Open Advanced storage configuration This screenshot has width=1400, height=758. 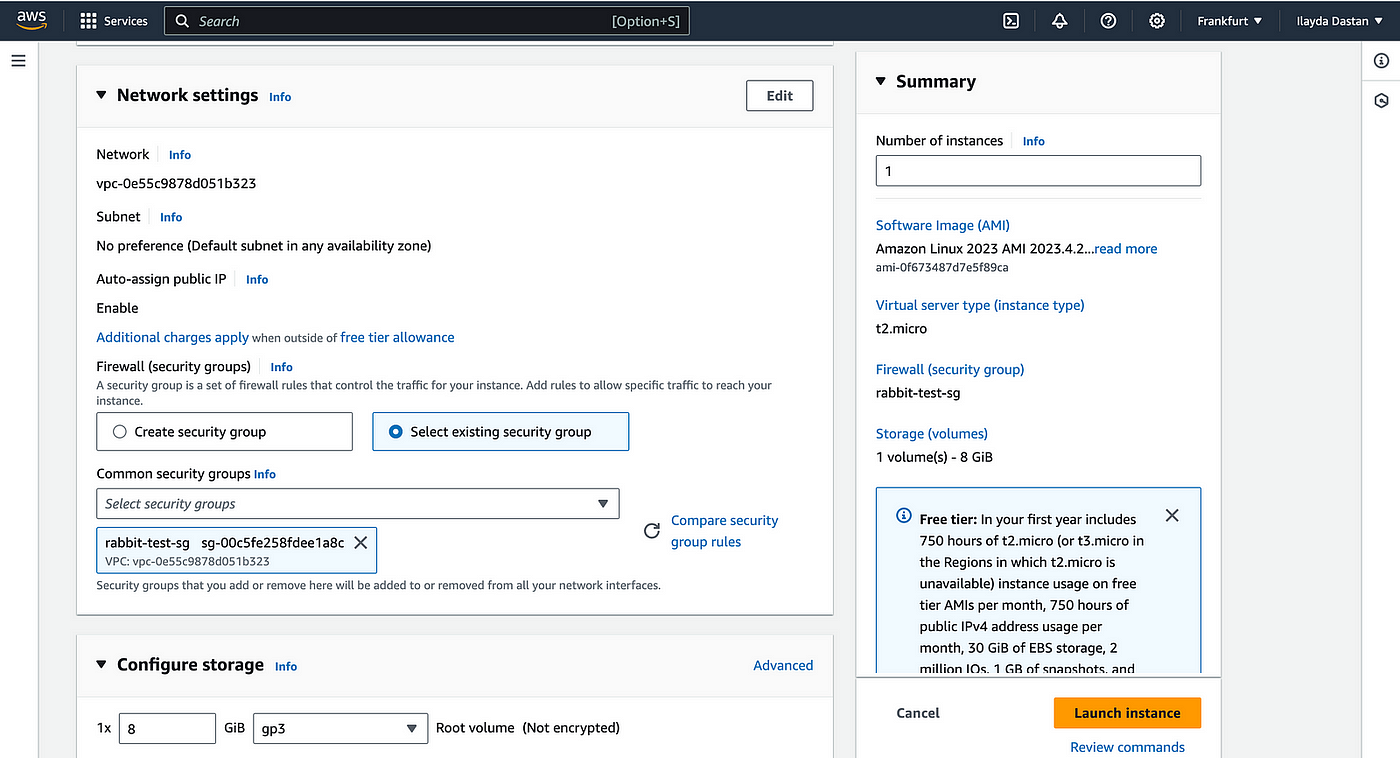(783, 665)
